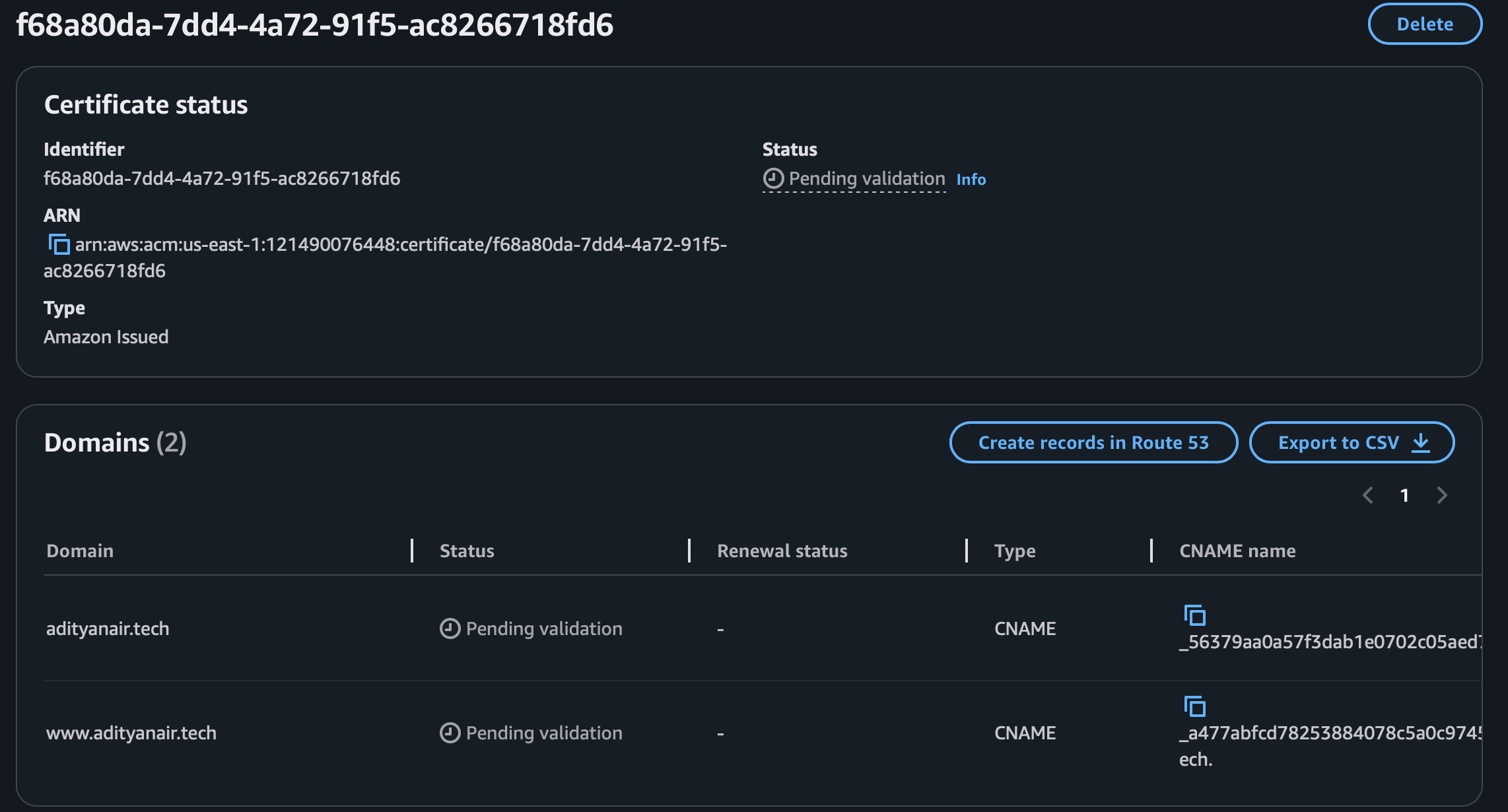Click the Domain column header
The height and width of the screenshot is (812, 1508).
[80, 551]
